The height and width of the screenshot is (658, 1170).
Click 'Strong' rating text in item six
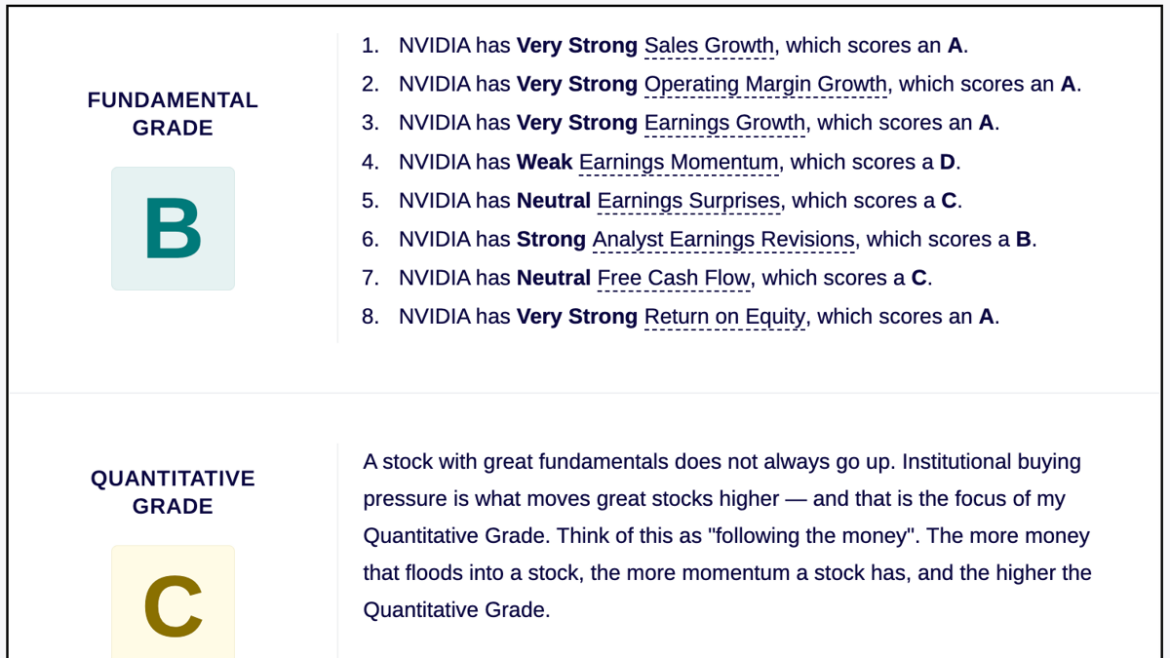coord(551,239)
